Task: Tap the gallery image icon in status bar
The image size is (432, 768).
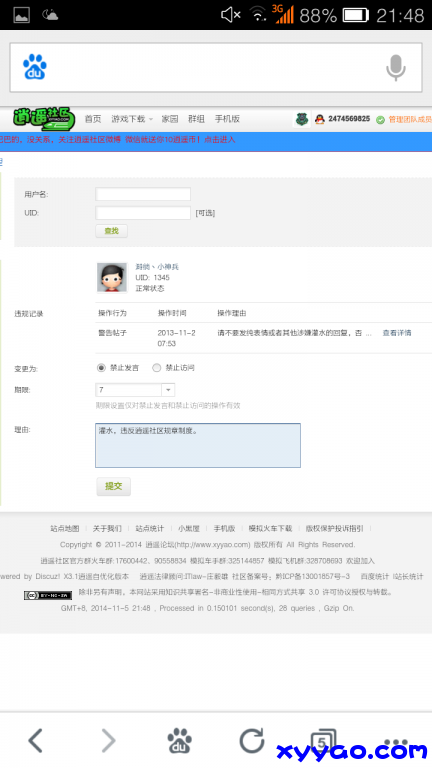Action: pos(22,15)
